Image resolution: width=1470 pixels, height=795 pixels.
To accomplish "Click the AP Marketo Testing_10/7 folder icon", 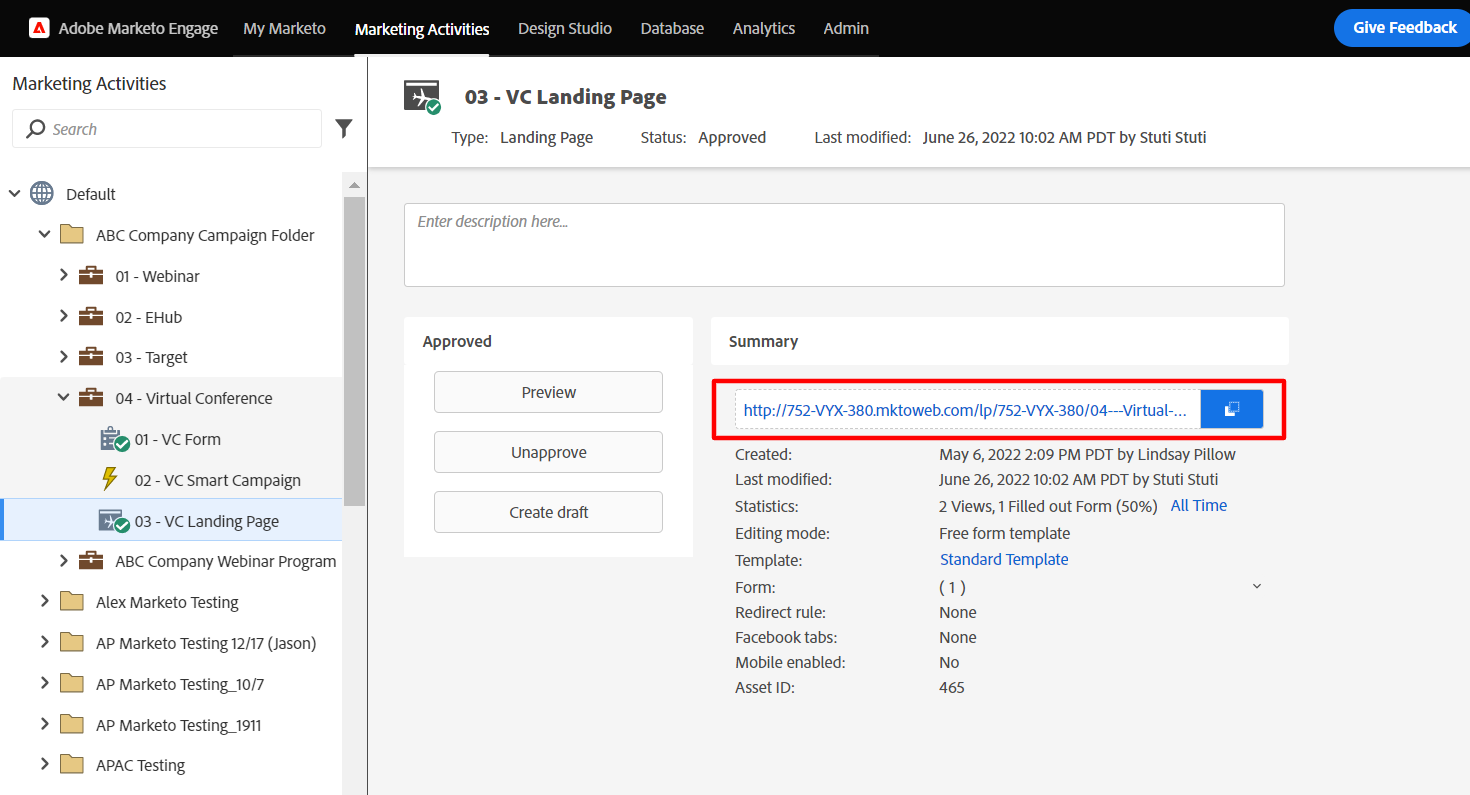I will pyautogui.click(x=71, y=683).
